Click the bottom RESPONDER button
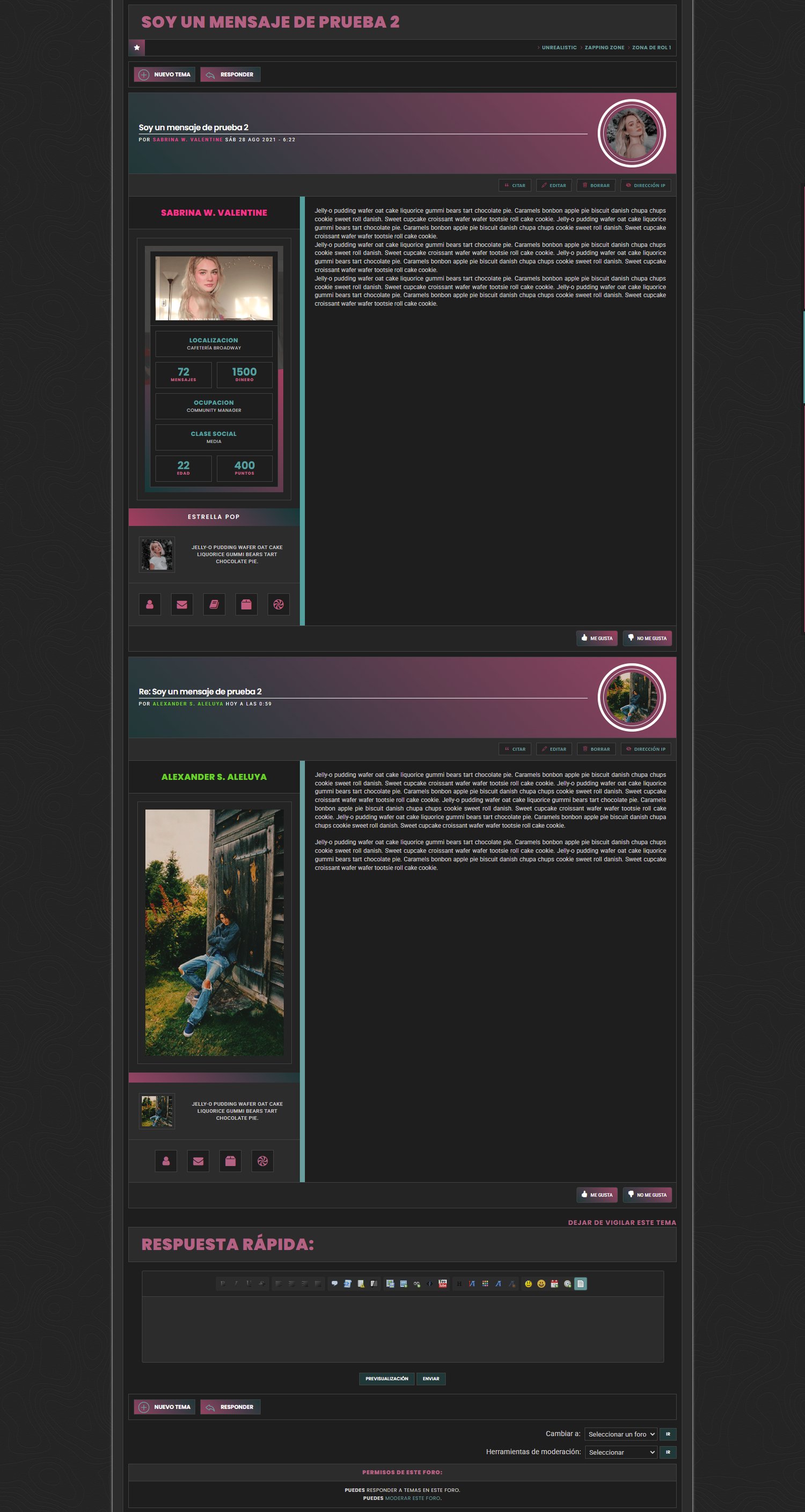The image size is (805, 1512). click(230, 1407)
